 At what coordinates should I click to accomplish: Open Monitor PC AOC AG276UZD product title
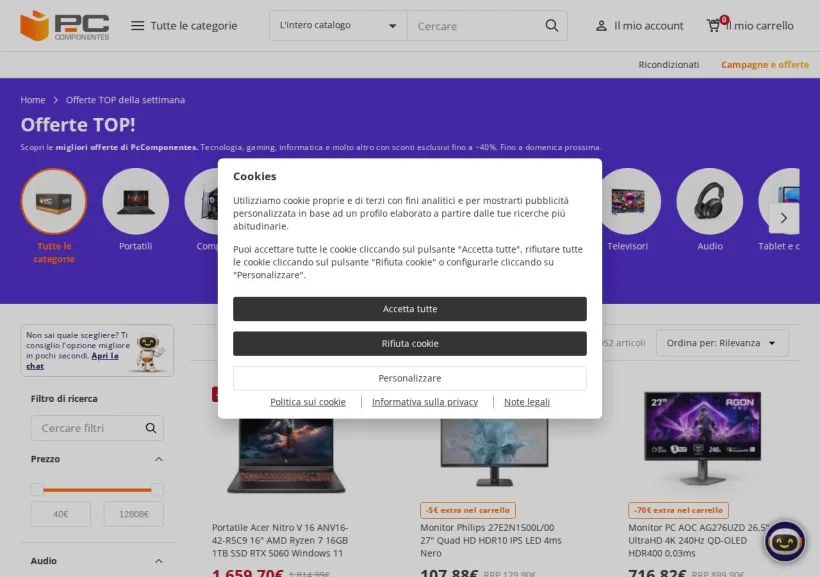pyautogui.click(x=699, y=540)
